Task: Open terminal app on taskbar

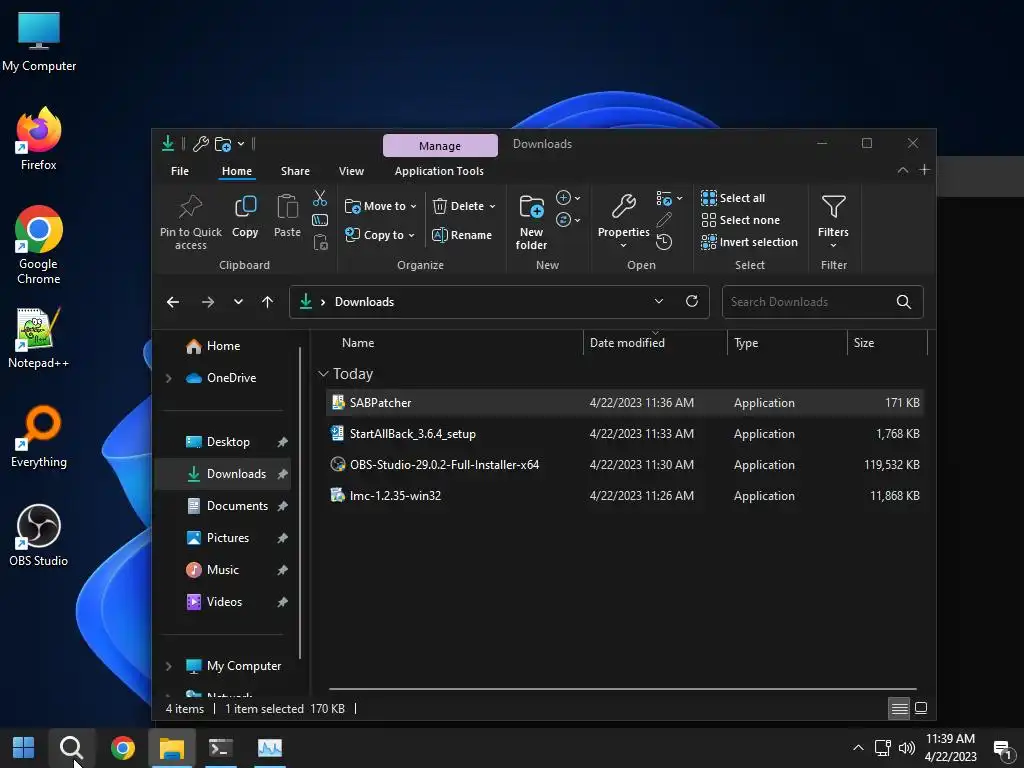Action: click(x=221, y=748)
